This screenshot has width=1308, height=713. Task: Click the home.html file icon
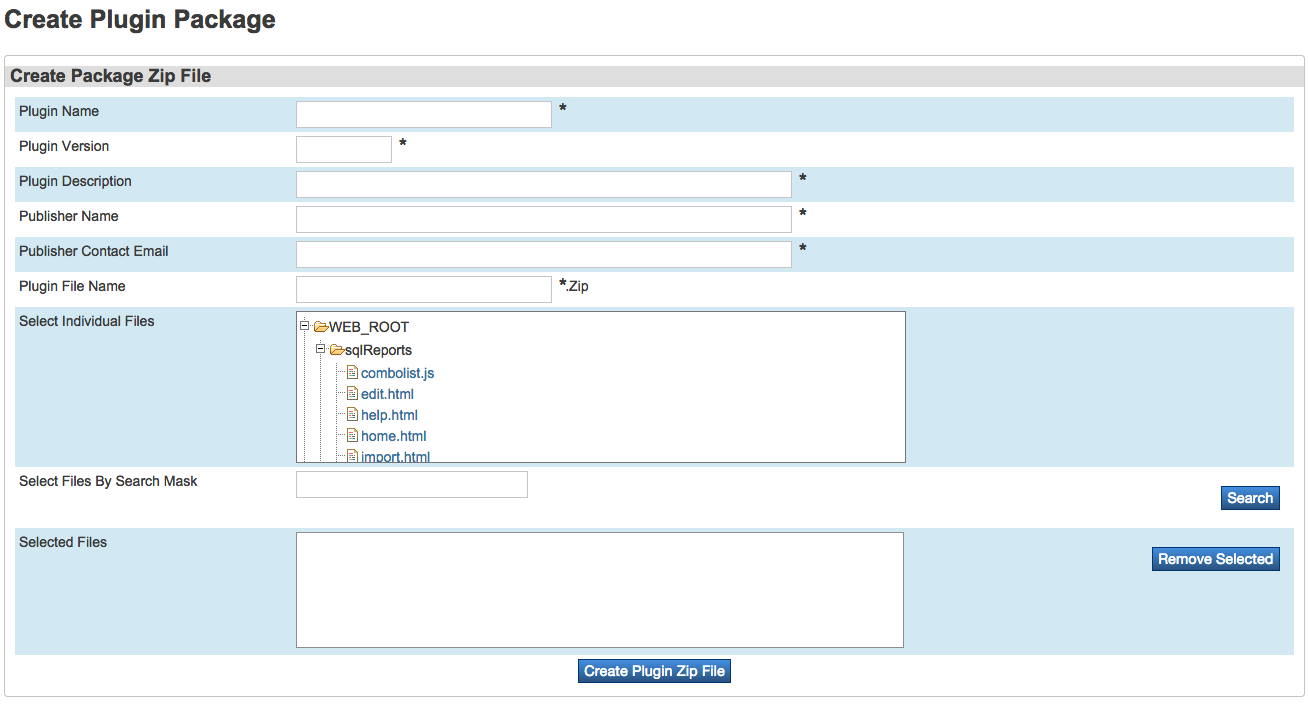352,436
